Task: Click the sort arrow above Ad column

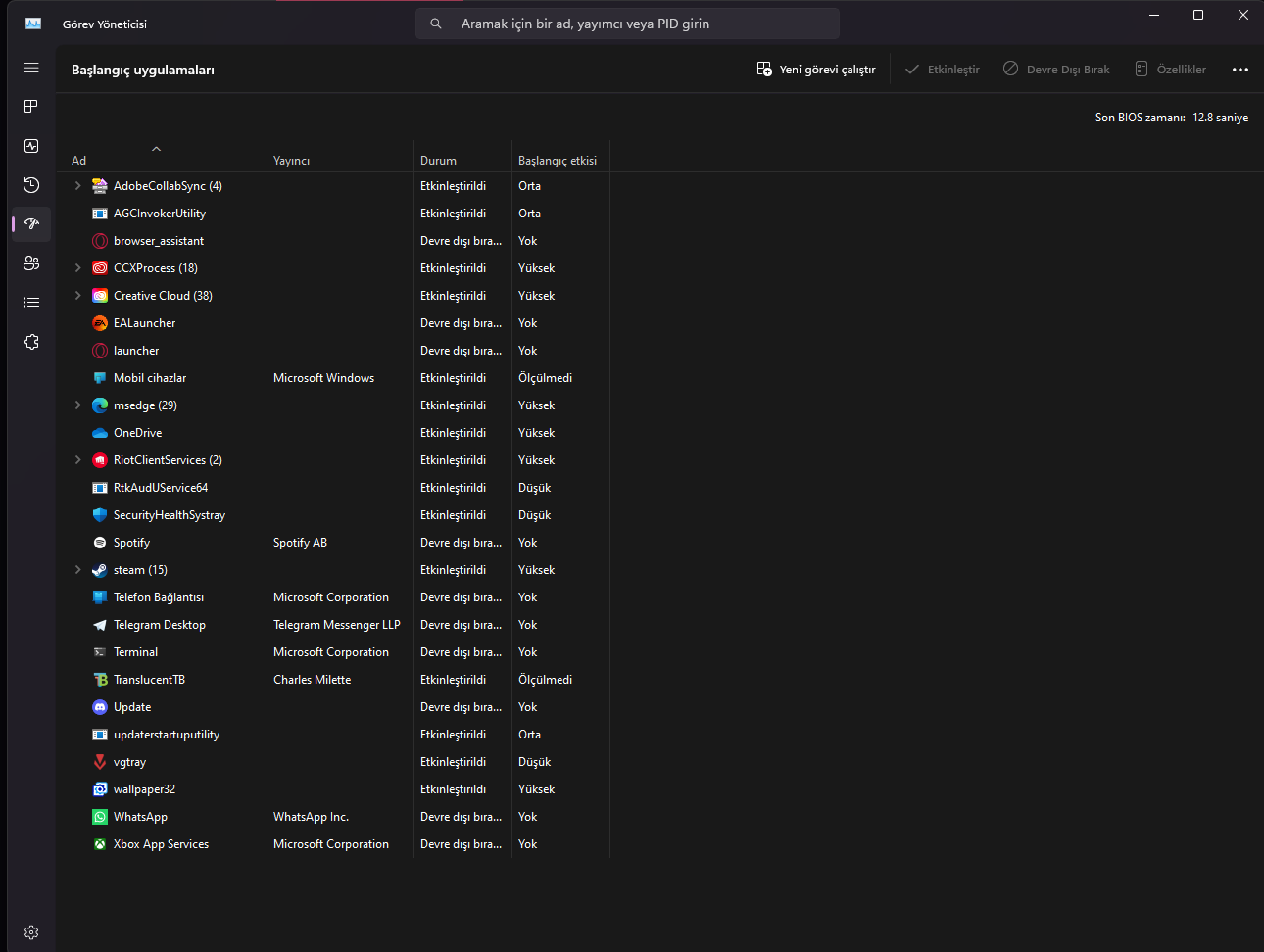Action: [156, 149]
